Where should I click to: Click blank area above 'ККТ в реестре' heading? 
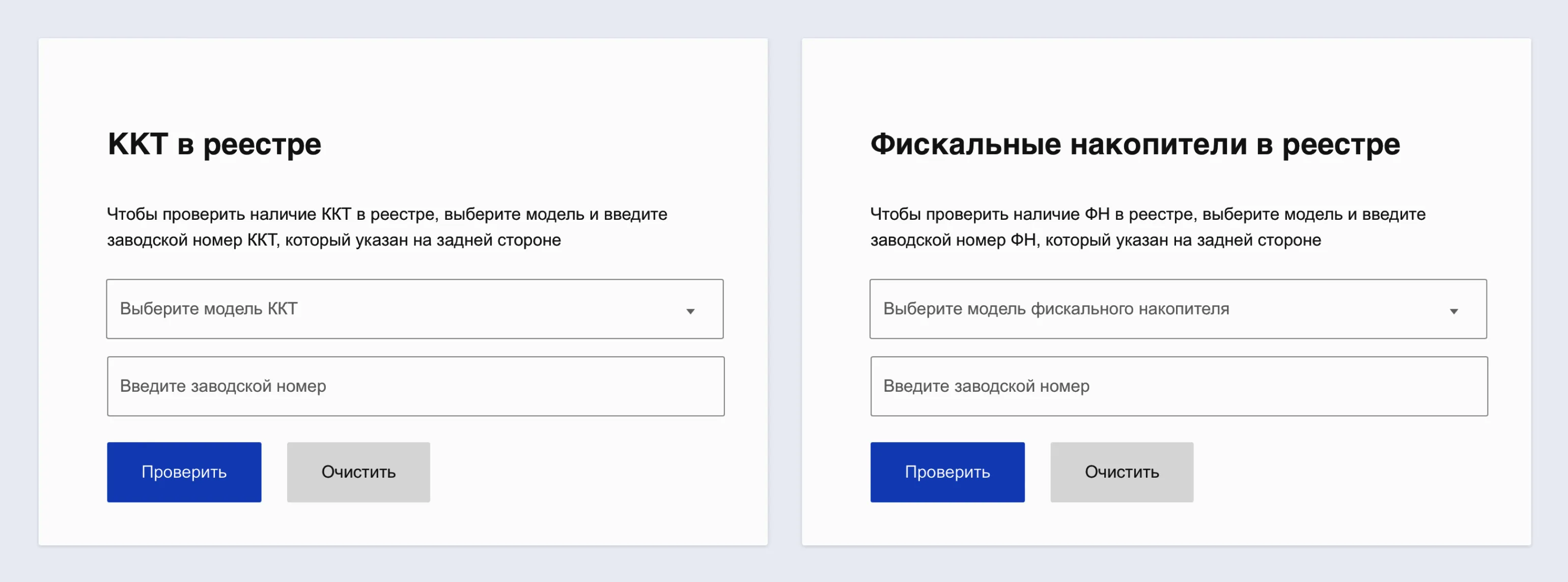[402, 79]
